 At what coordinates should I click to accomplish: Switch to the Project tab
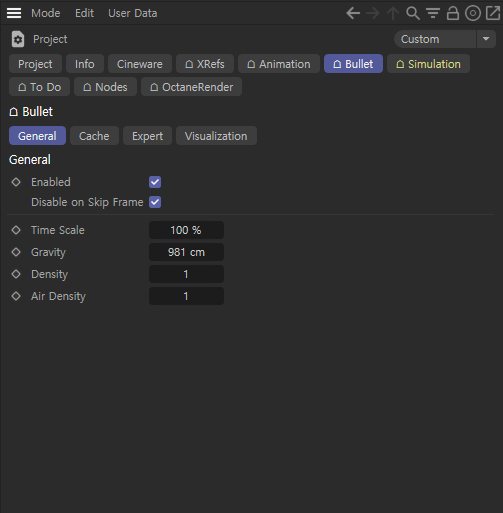coord(35,64)
